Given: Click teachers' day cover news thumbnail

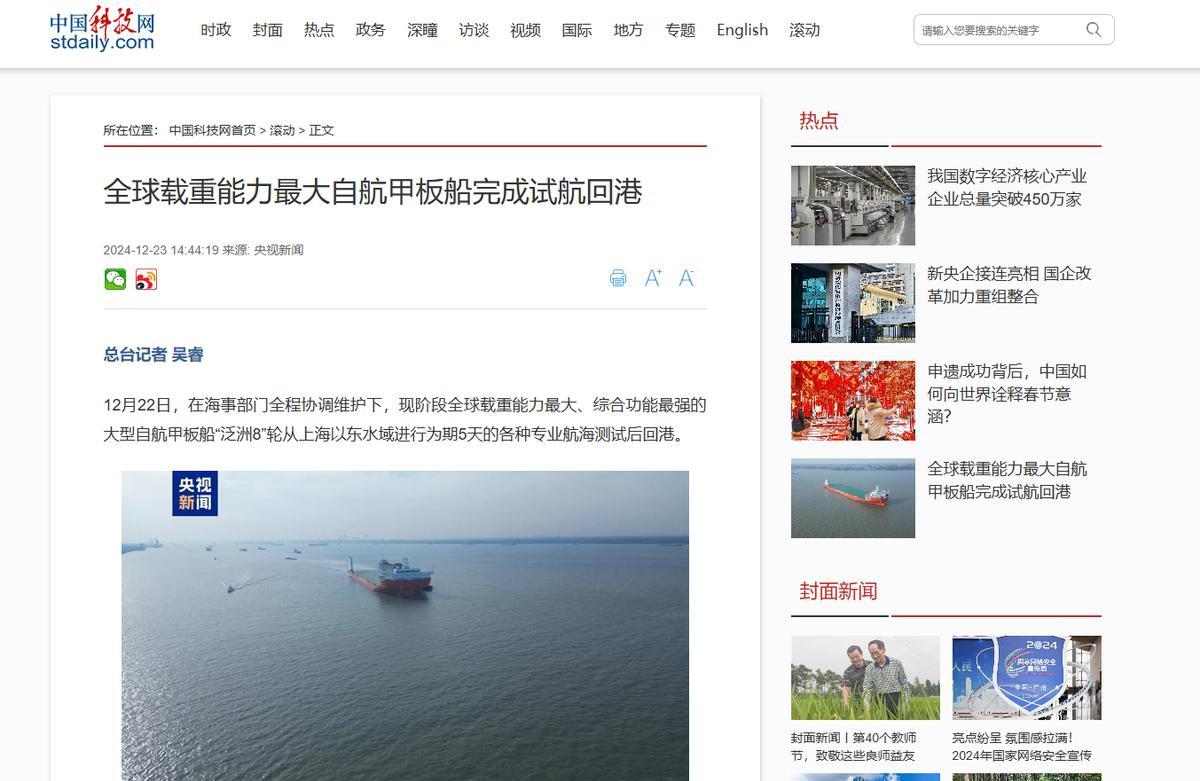Looking at the screenshot, I should click(x=865, y=678).
